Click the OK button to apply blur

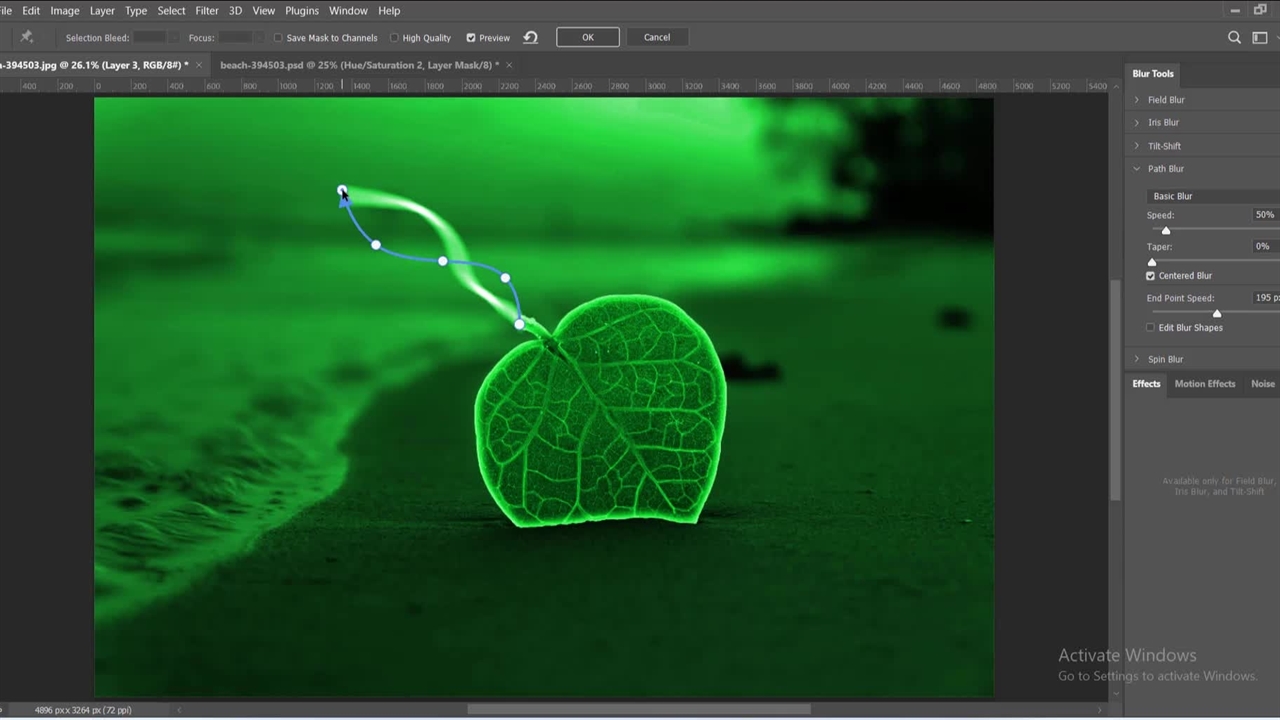point(588,37)
